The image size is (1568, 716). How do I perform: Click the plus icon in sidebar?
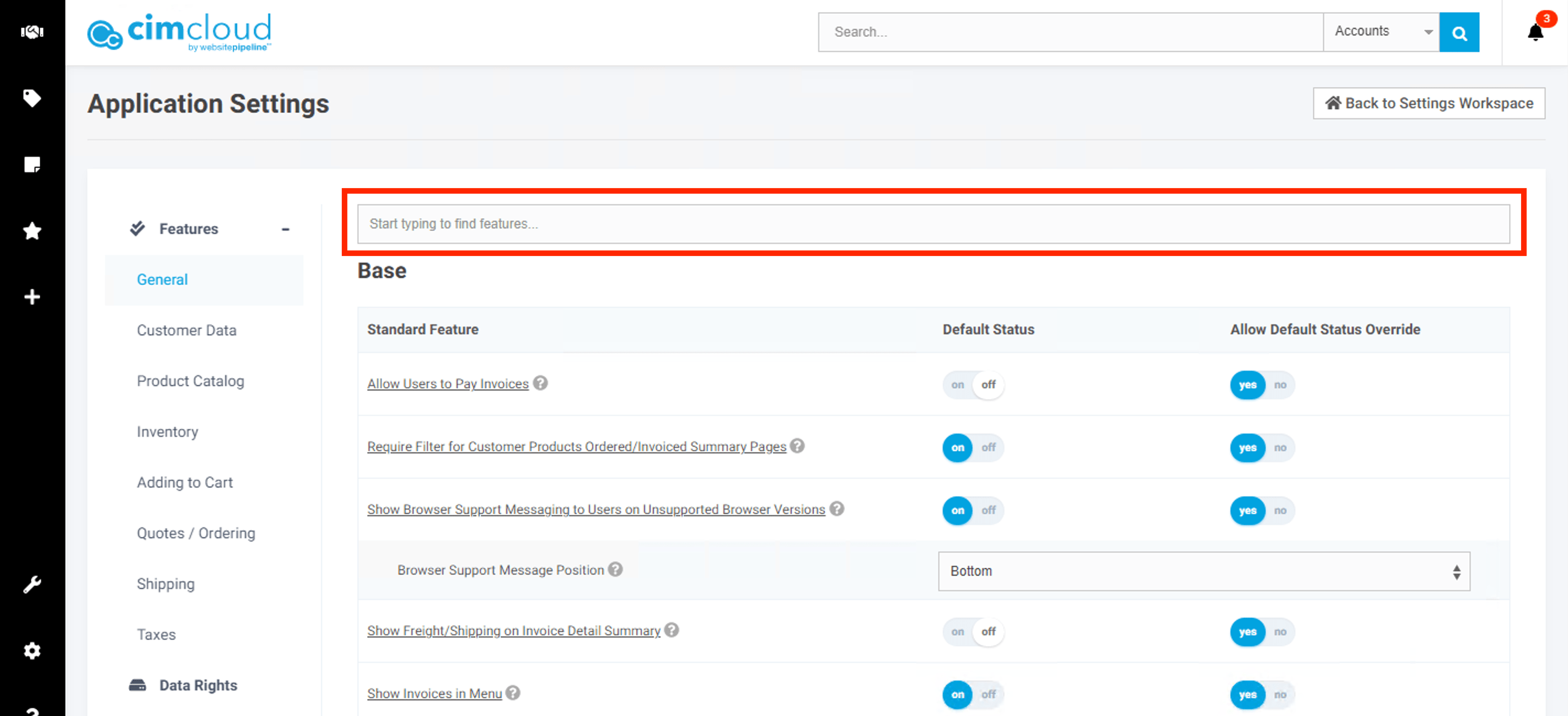[31, 297]
